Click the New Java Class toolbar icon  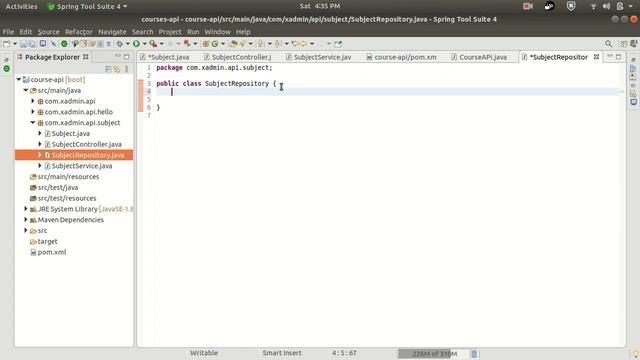pos(215,44)
